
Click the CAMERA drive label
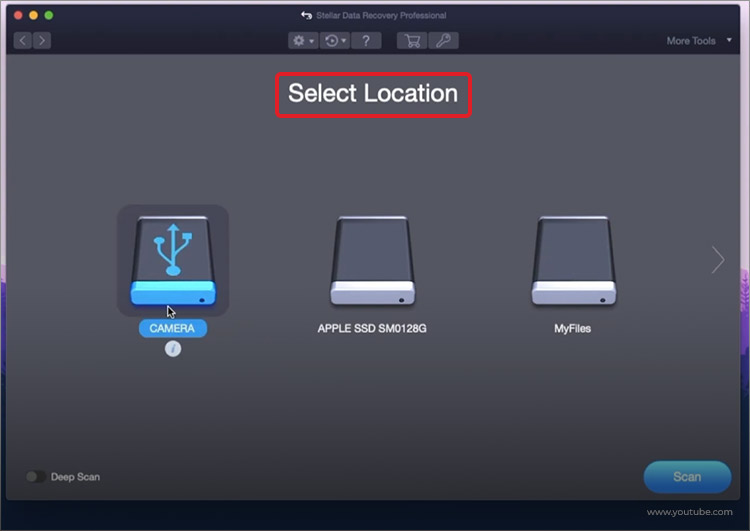173,328
